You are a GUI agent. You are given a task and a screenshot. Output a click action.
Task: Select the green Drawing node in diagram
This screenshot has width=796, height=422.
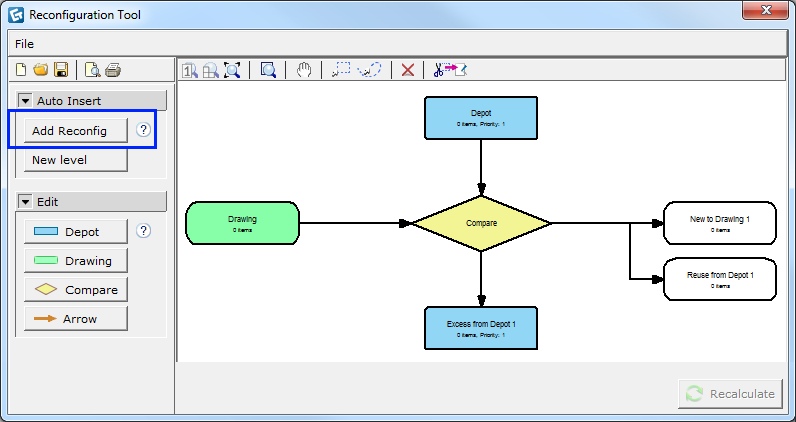point(242,223)
